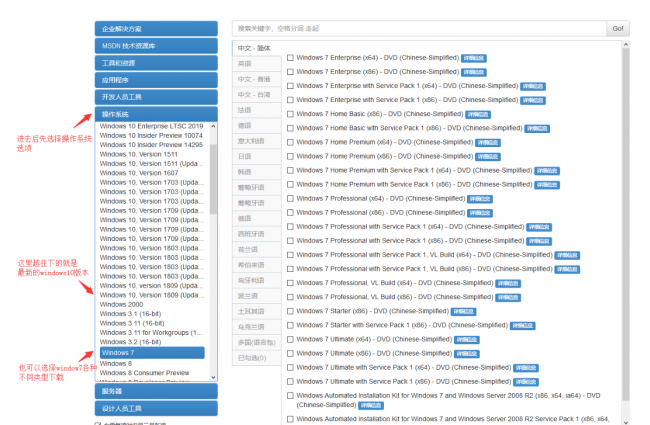The width and height of the screenshot is (650, 425).
Task: Open the 中文 - 台湾 language tab
Action: point(257,95)
